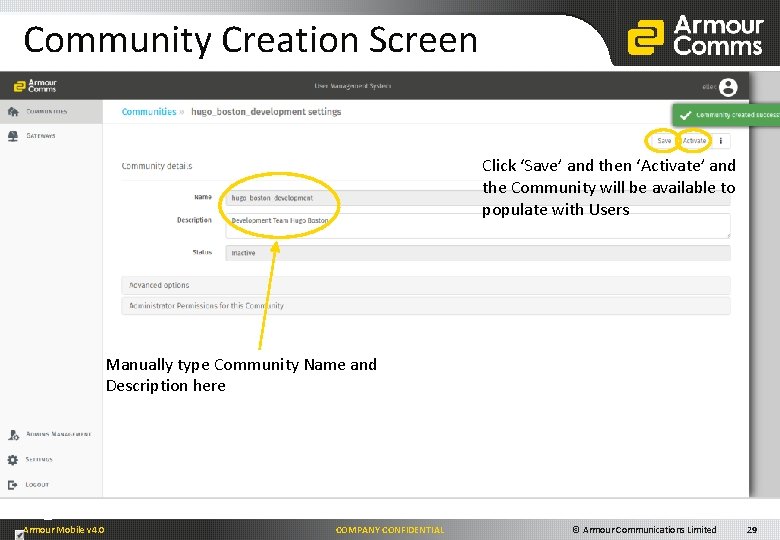Image resolution: width=780 pixels, height=540 pixels.
Task: Click the Description text area
Action: 478,226
